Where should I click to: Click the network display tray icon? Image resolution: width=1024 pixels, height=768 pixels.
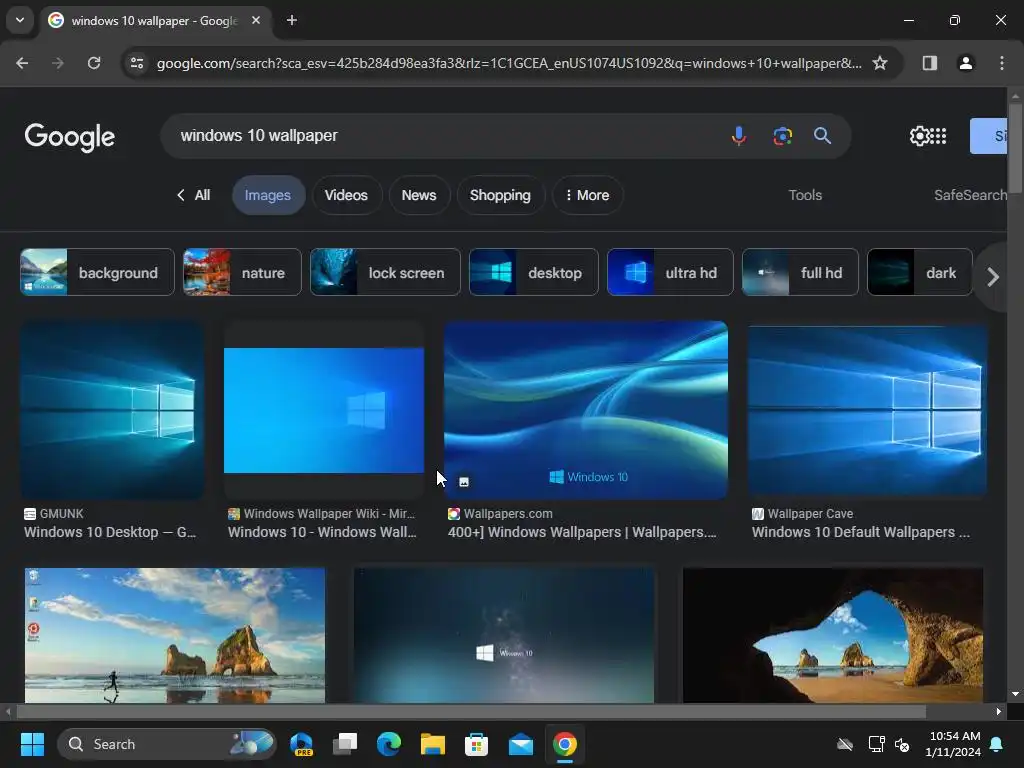click(x=876, y=744)
